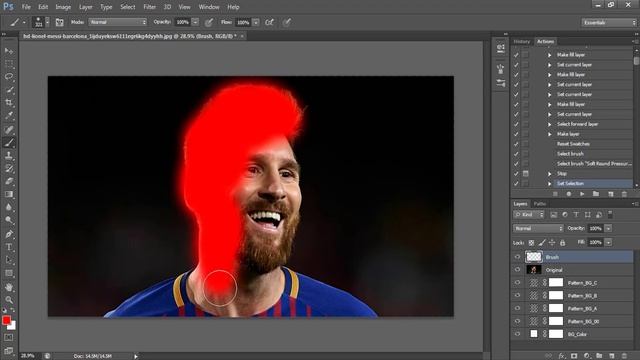Hide the Brush layer

click(518, 257)
